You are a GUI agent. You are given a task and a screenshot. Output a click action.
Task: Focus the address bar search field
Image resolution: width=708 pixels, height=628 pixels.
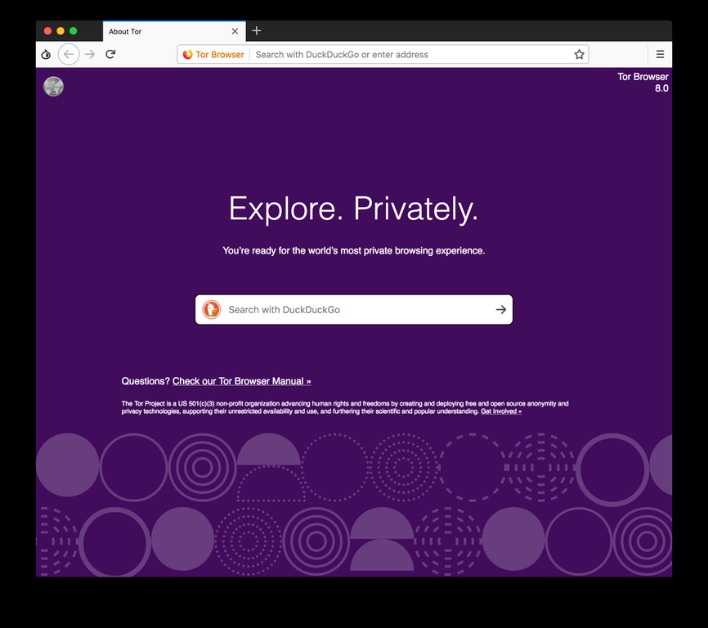(x=411, y=55)
